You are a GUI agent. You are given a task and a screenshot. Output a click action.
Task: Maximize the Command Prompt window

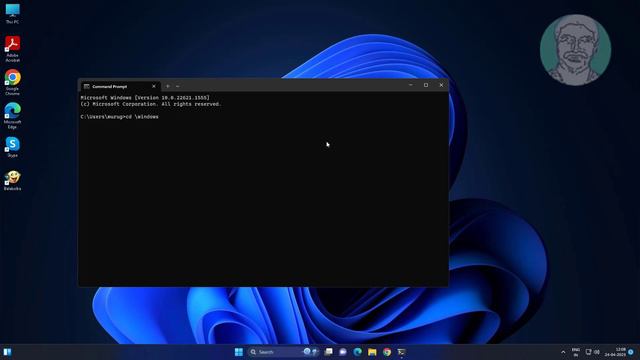426,85
